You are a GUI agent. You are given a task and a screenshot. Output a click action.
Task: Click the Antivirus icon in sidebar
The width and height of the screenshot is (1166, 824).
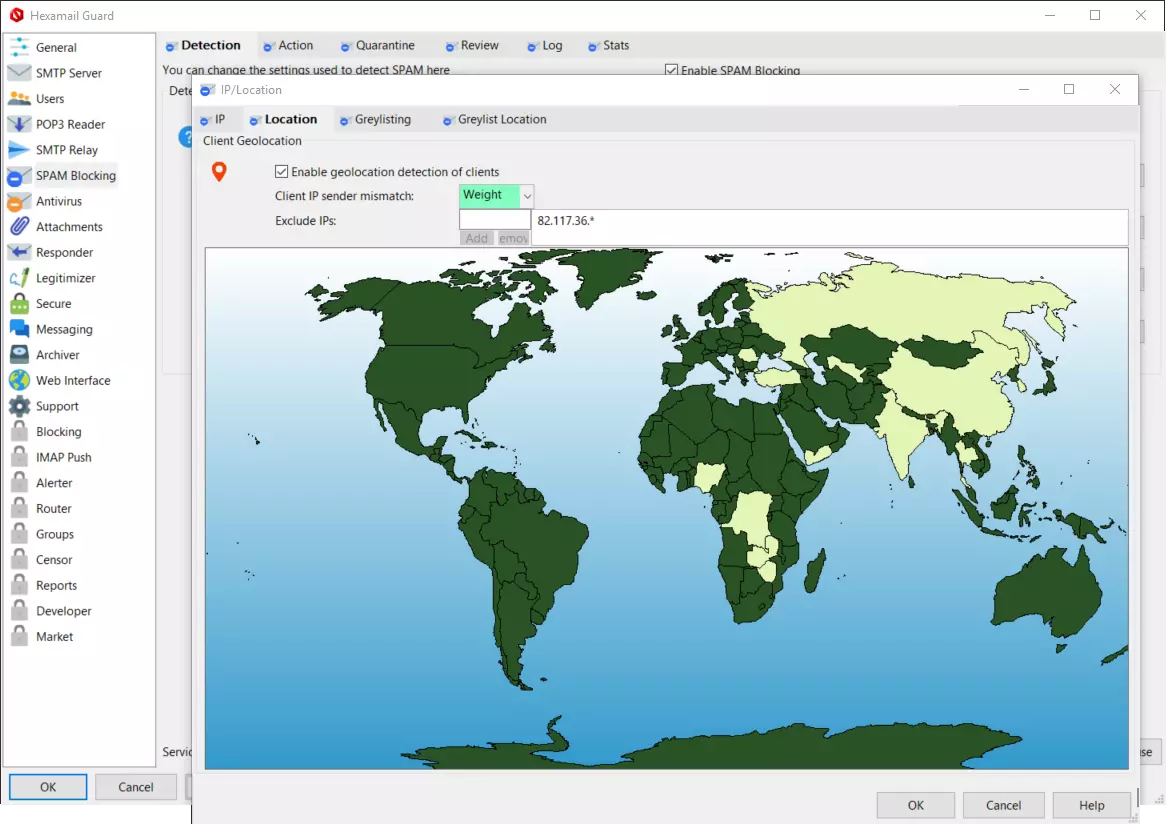tap(19, 201)
